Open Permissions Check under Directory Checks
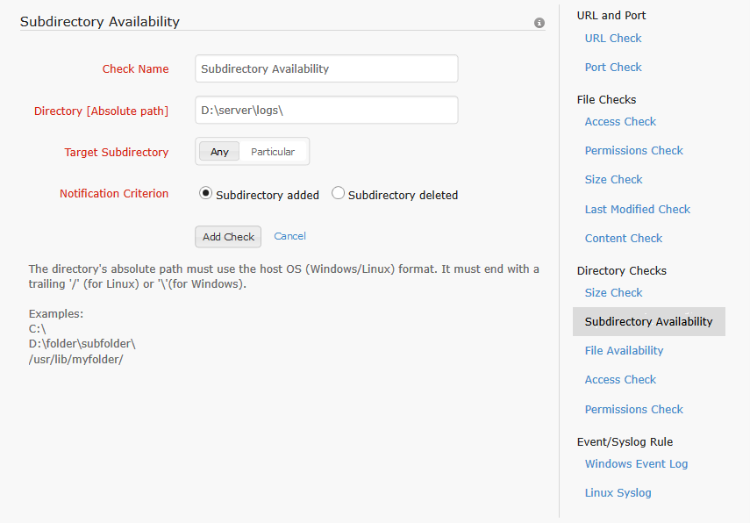Image resolution: width=750 pixels, height=523 pixels. [x=634, y=409]
